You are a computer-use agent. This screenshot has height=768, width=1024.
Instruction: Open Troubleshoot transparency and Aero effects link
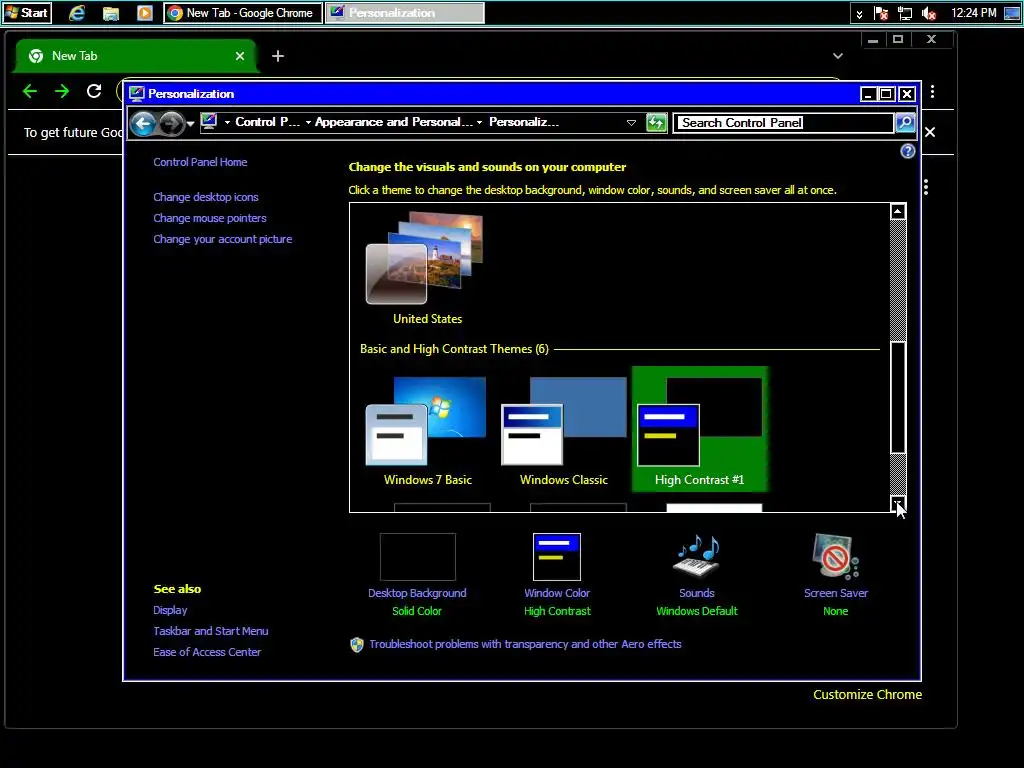point(525,644)
